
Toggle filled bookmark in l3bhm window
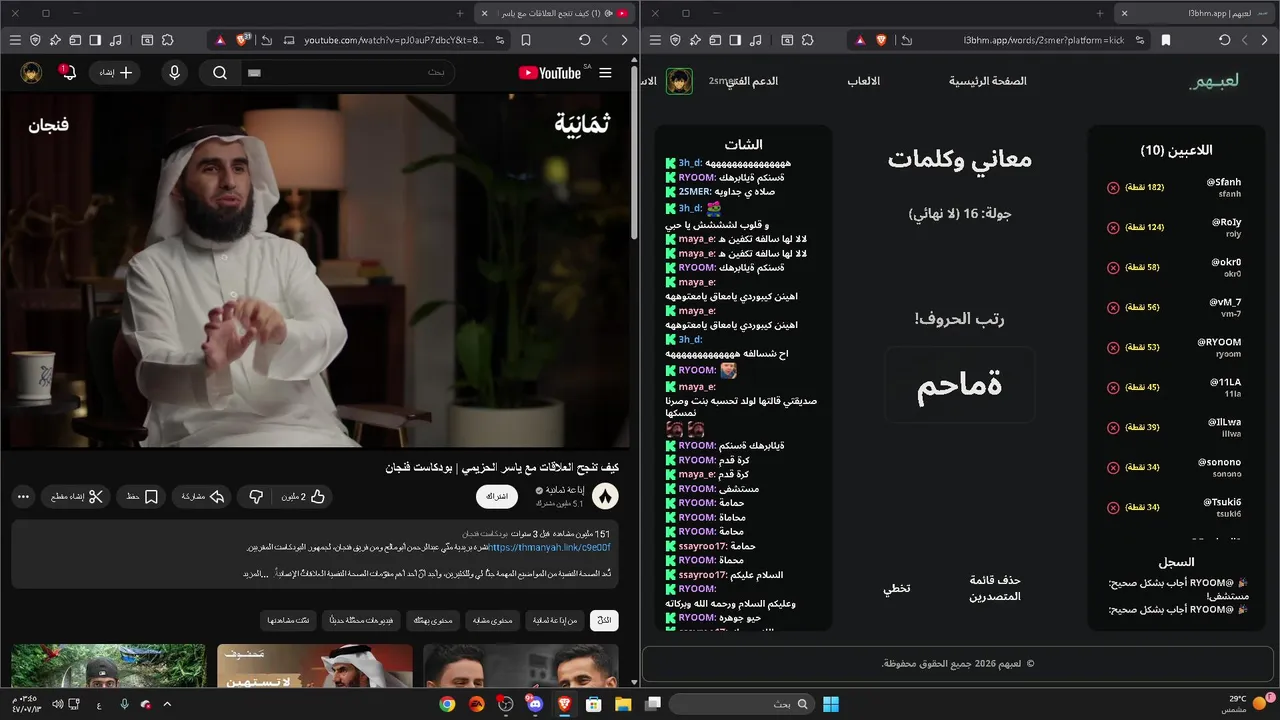1166,40
